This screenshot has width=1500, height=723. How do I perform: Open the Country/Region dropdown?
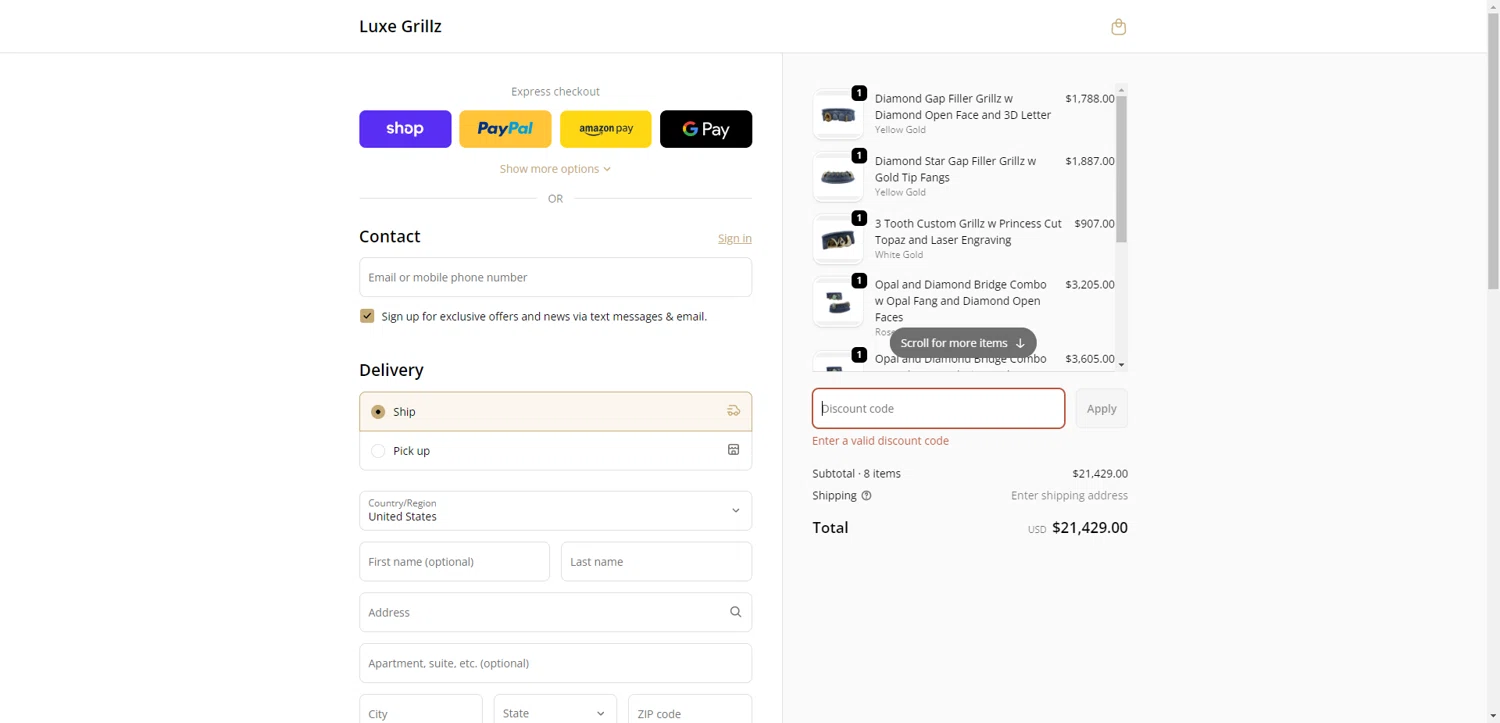[555, 511]
